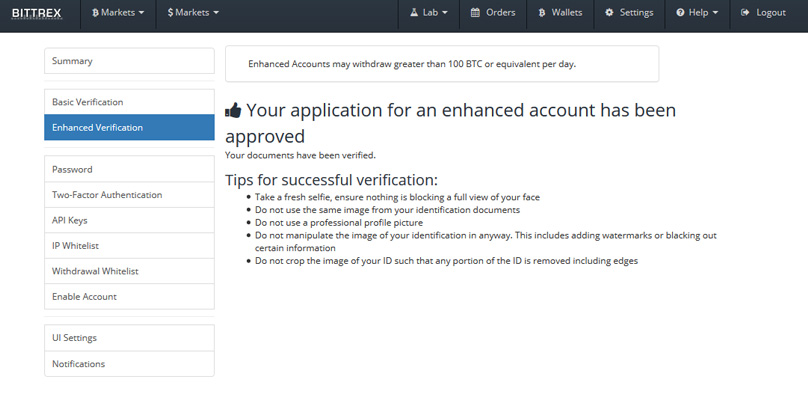The image size is (808, 399).
Task: Click the gear icon beside Settings
Action: coord(609,13)
